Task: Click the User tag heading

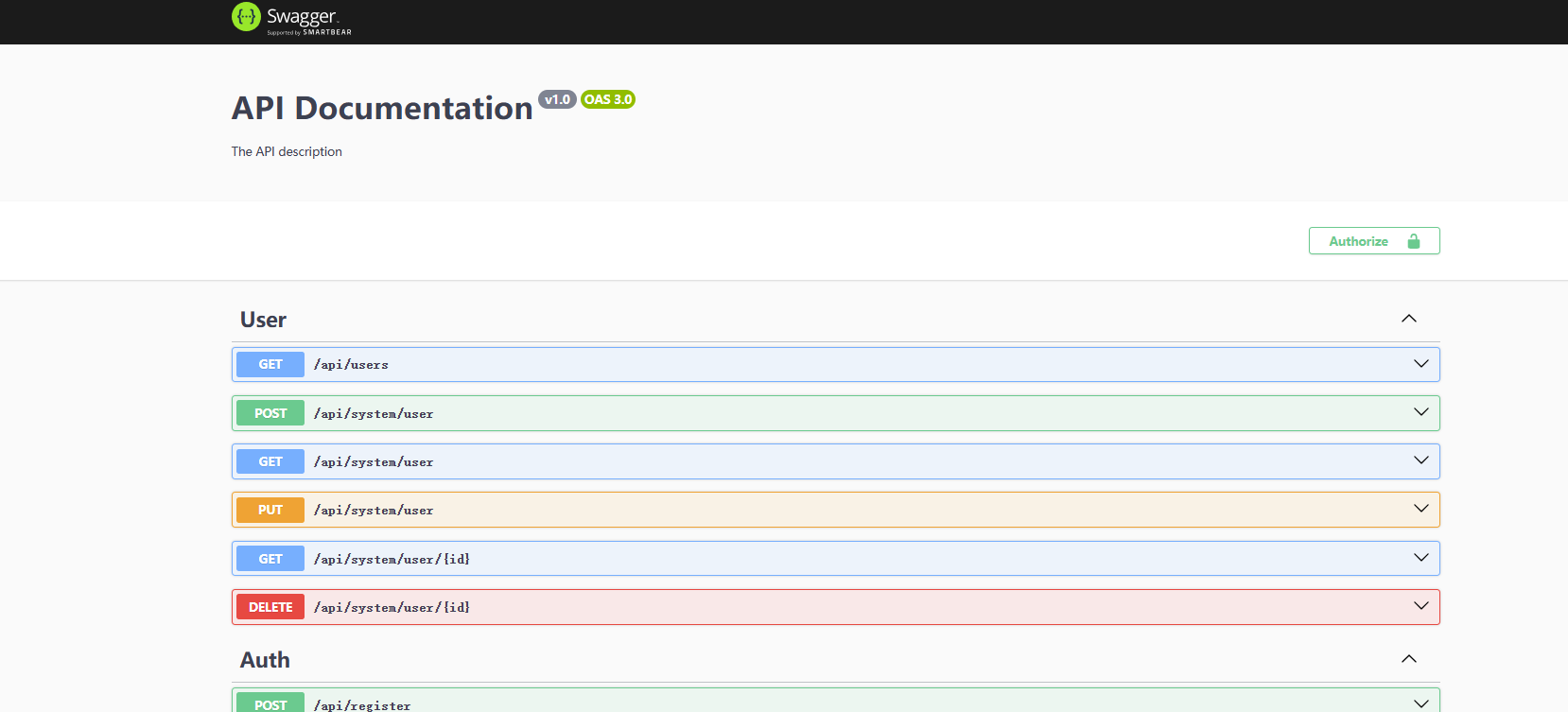Action: pos(263,320)
